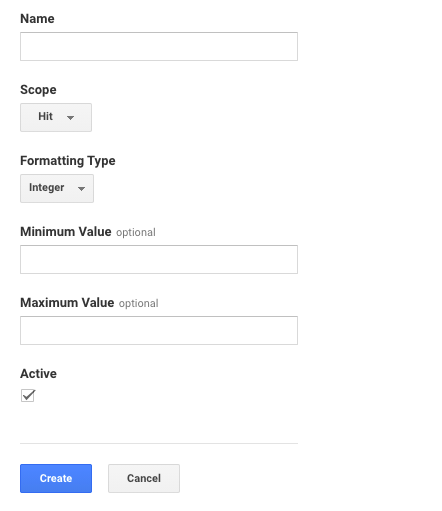Click the Name text input field
Image resolution: width=442 pixels, height=511 pixels.
tap(159, 46)
